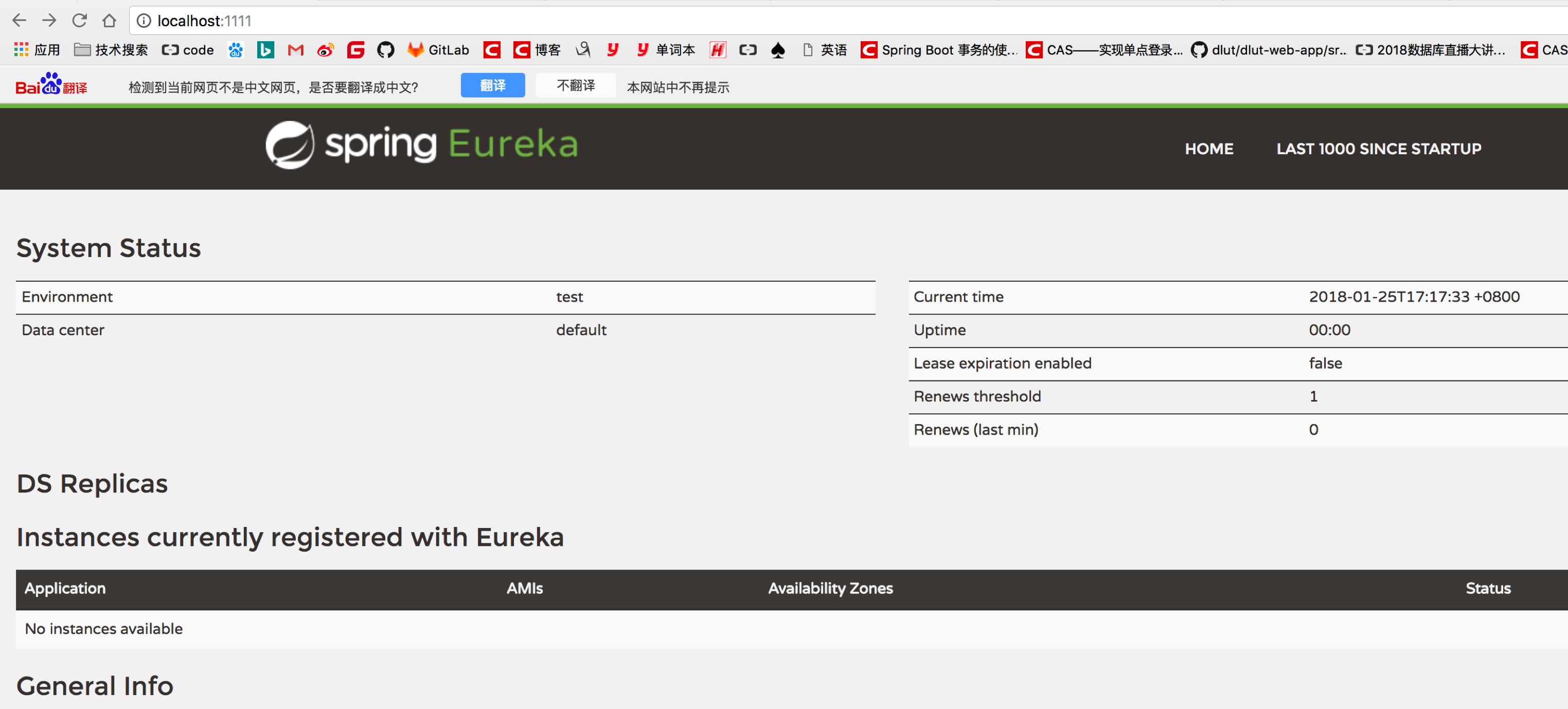Screen dimensions: 1568x709
Task: Open the Bing bookmark icon
Action: click(265, 50)
